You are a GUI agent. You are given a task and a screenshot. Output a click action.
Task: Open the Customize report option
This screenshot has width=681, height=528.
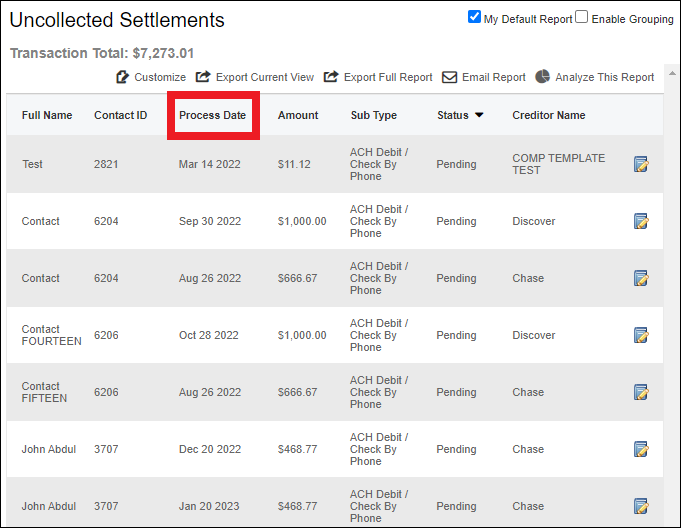click(151, 77)
